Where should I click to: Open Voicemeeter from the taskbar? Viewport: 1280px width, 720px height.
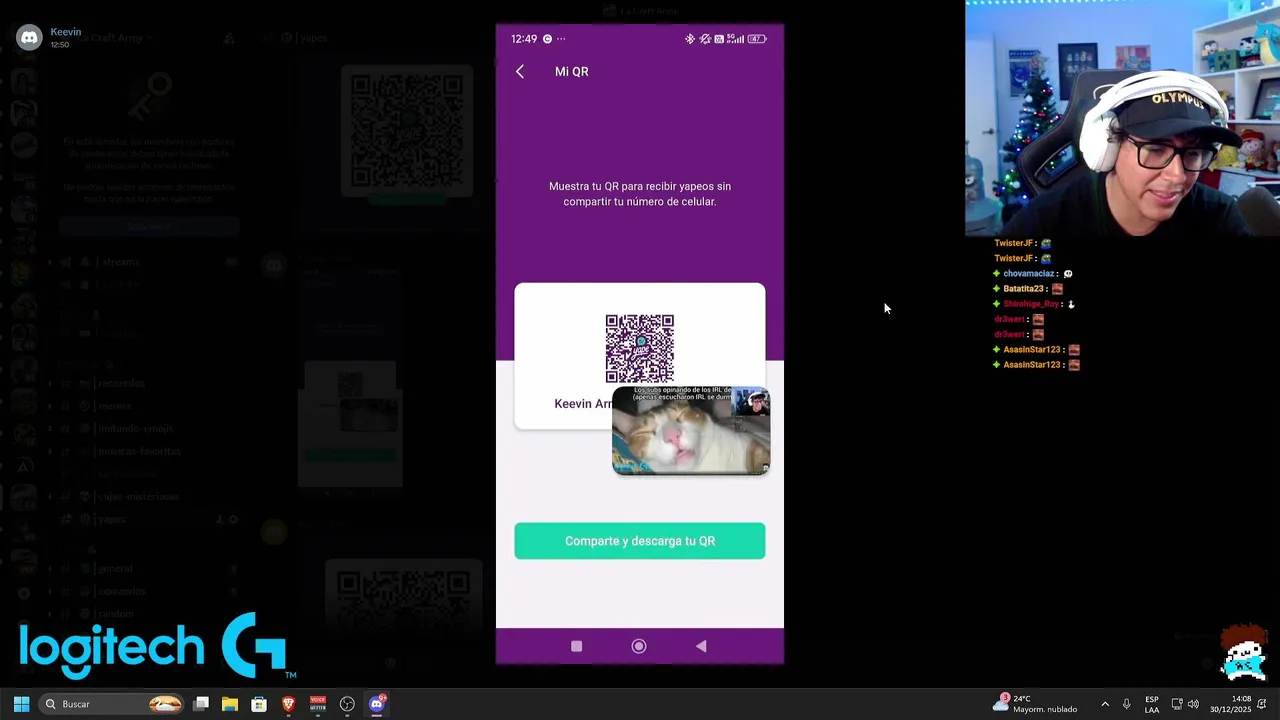pyautogui.click(x=318, y=704)
